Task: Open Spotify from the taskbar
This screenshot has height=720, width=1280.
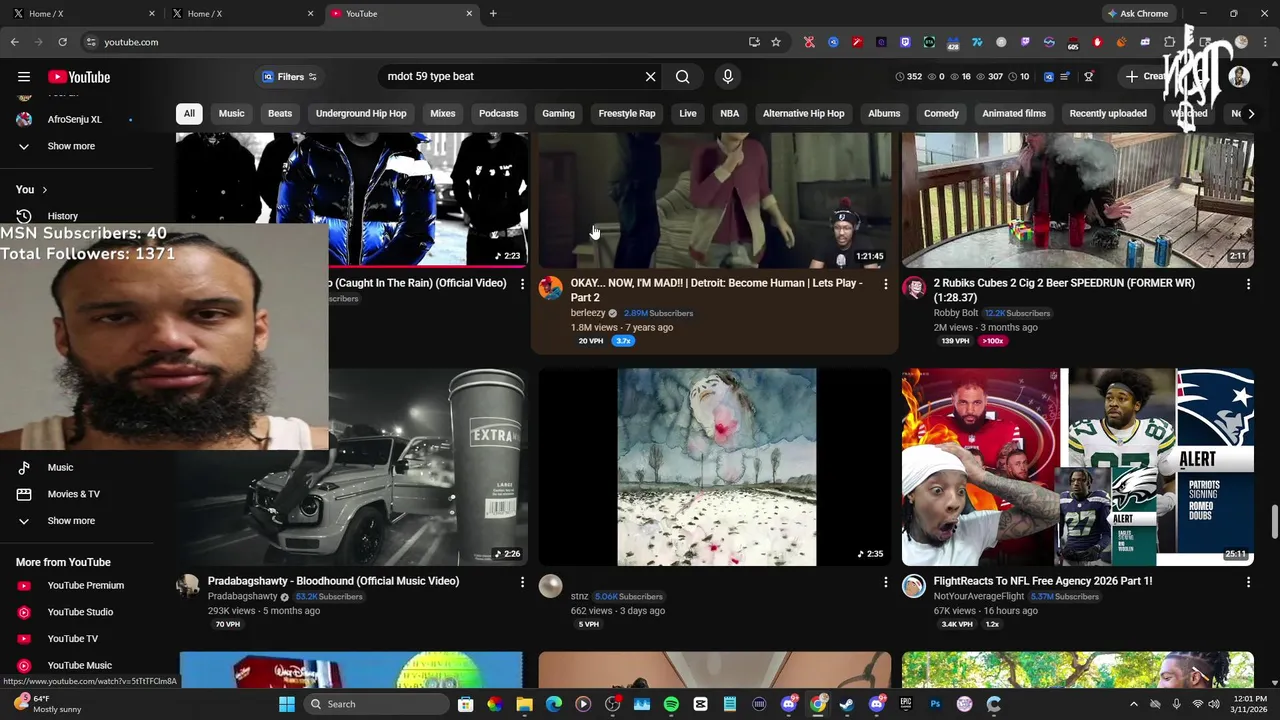Action: [671, 704]
